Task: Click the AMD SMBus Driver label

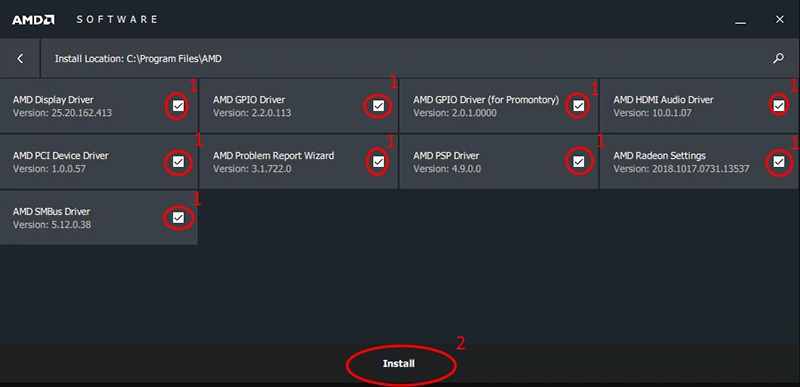Action: [51, 212]
